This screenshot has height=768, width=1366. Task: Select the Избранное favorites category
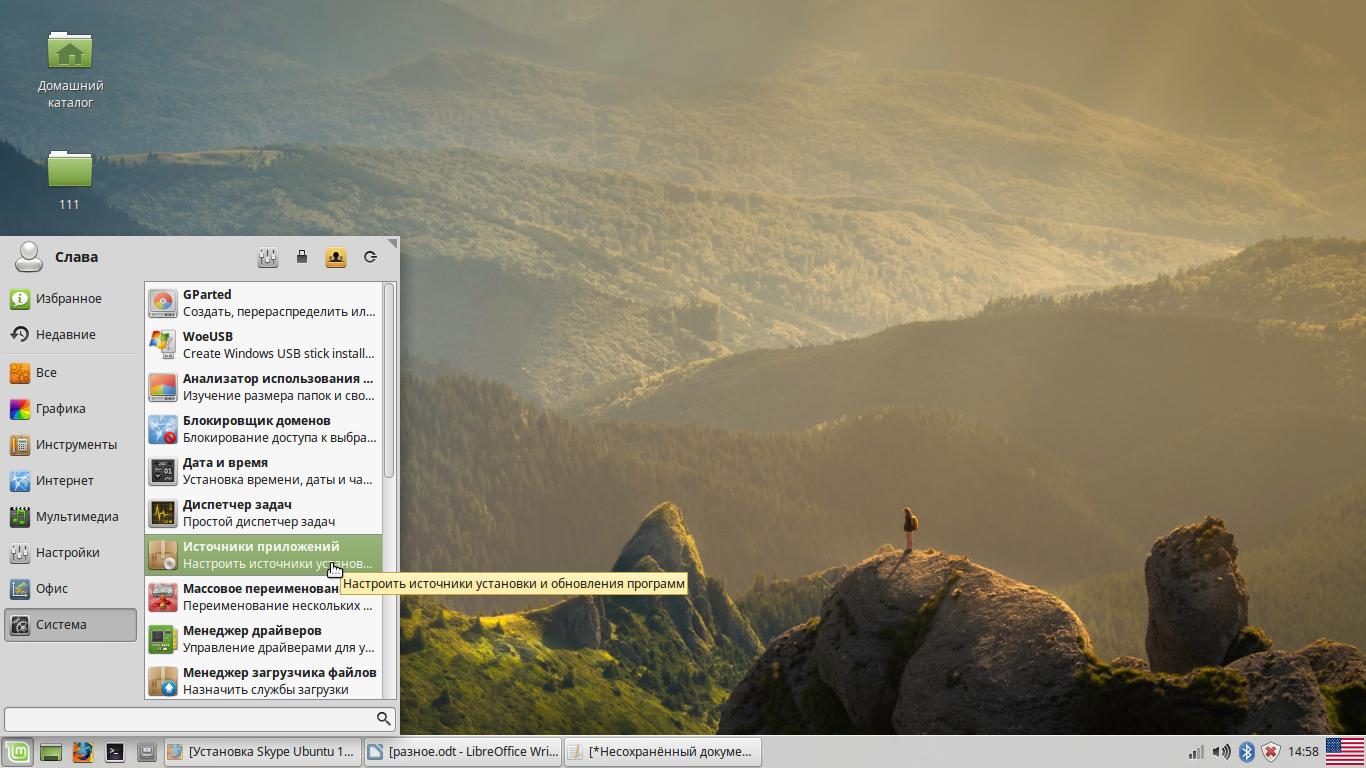(70, 299)
